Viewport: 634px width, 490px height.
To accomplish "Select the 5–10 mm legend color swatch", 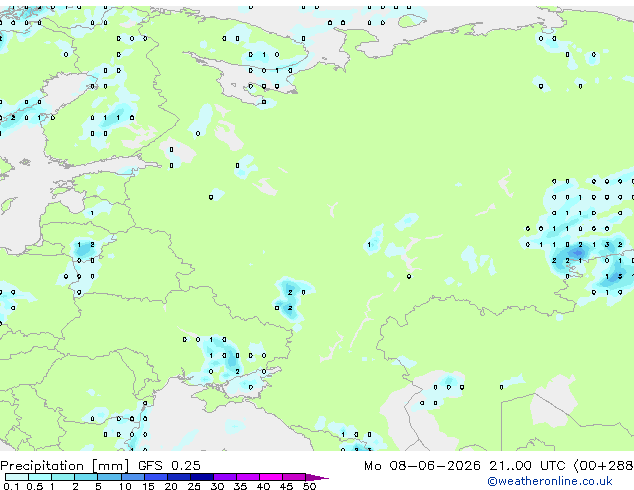I will tap(109, 477).
